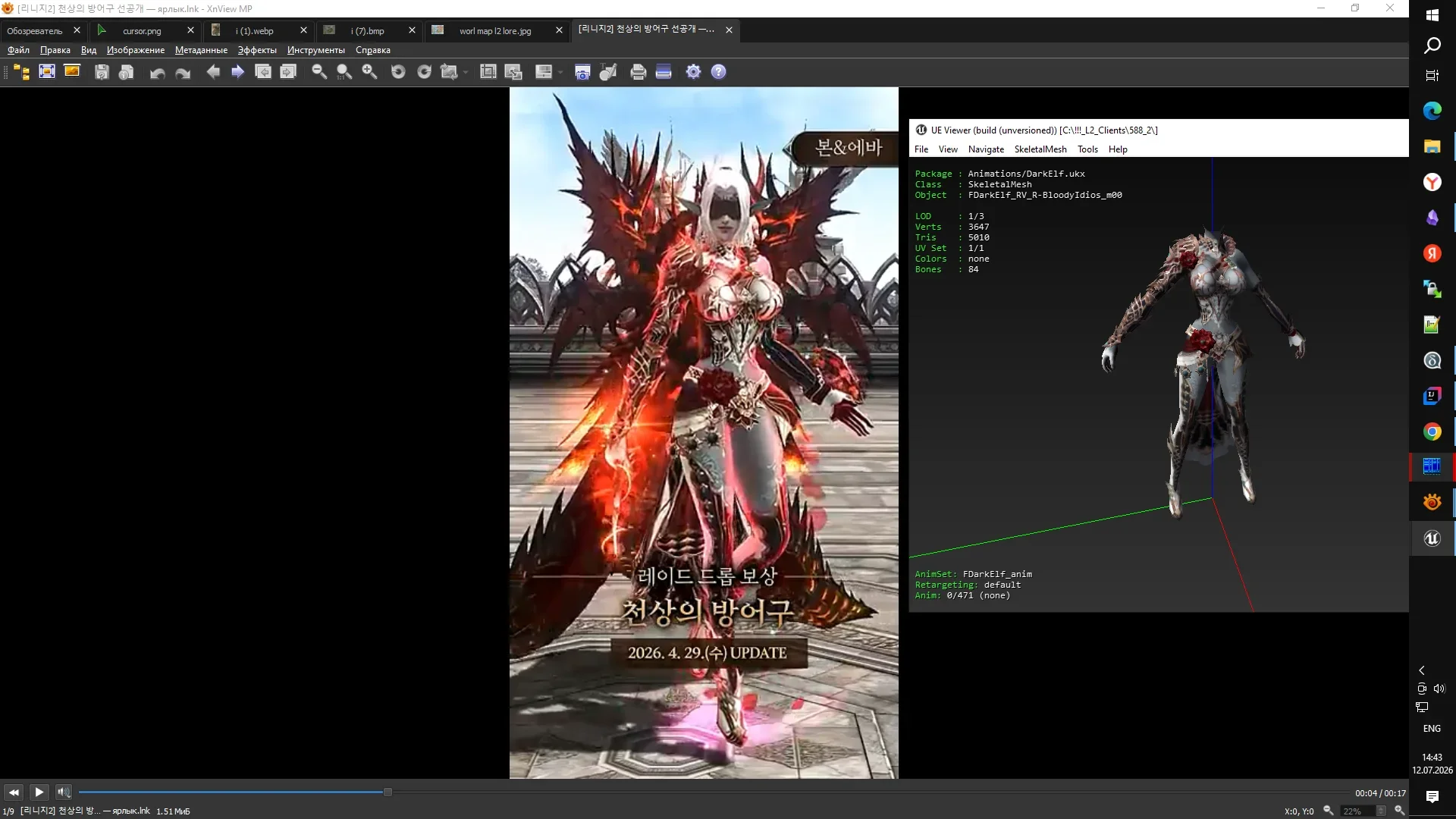The image size is (1456, 819).
Task: Zoom out using status bar magnifier
Action: click(1329, 811)
